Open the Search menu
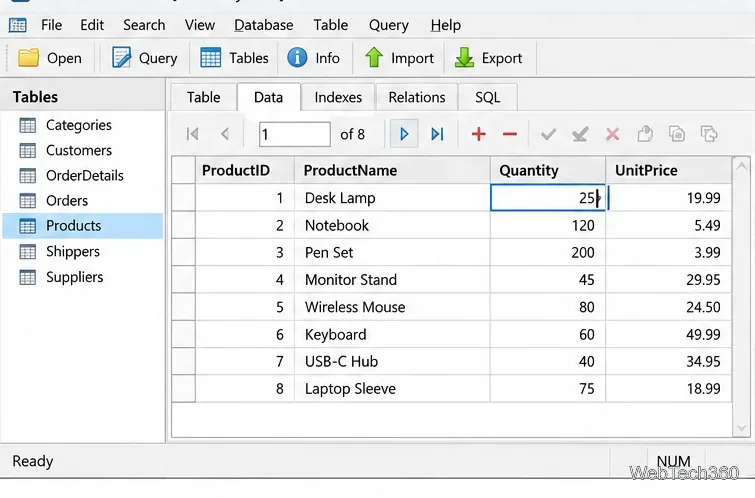The height and width of the screenshot is (498, 755). click(144, 25)
